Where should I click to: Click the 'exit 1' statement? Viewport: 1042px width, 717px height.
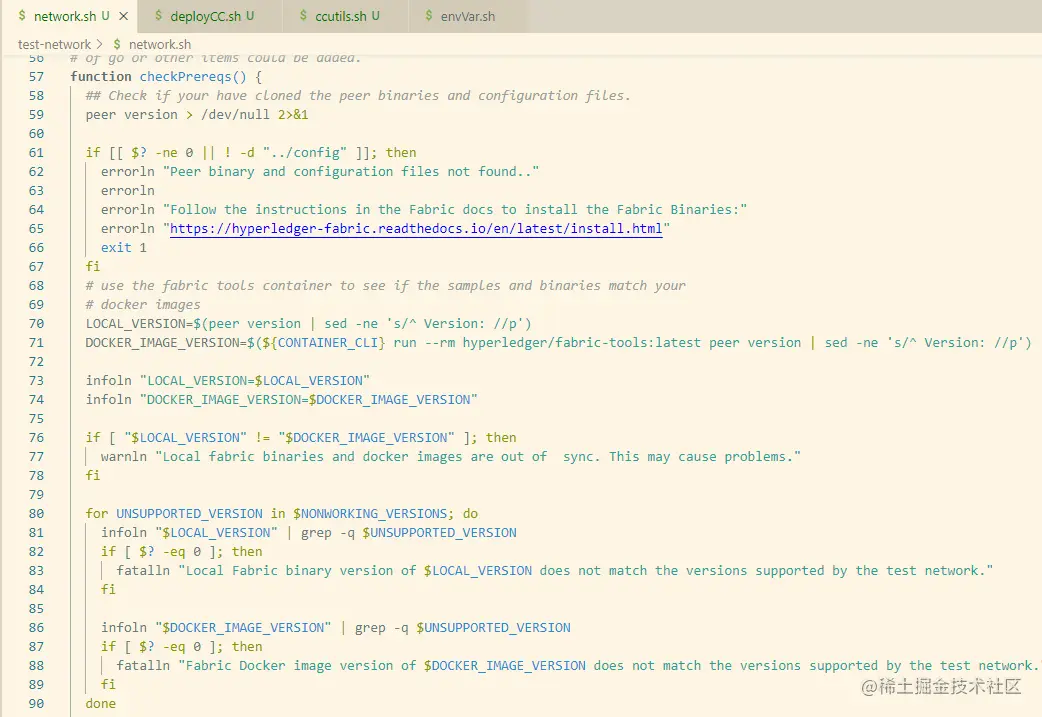coord(124,248)
